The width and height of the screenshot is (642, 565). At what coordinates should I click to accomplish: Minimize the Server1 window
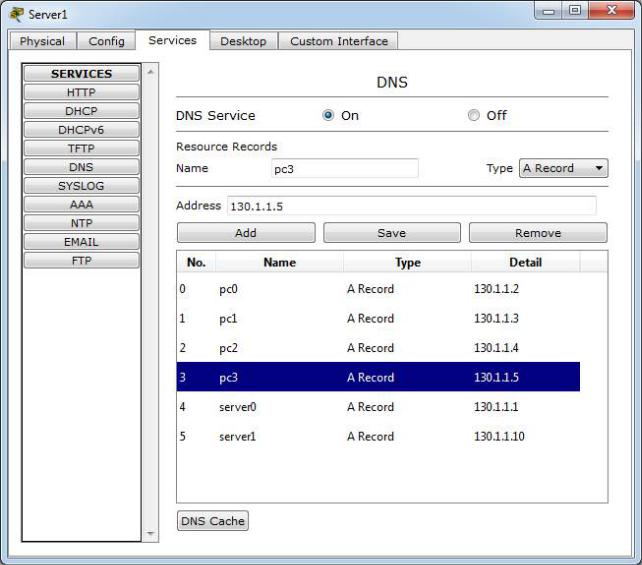point(549,11)
